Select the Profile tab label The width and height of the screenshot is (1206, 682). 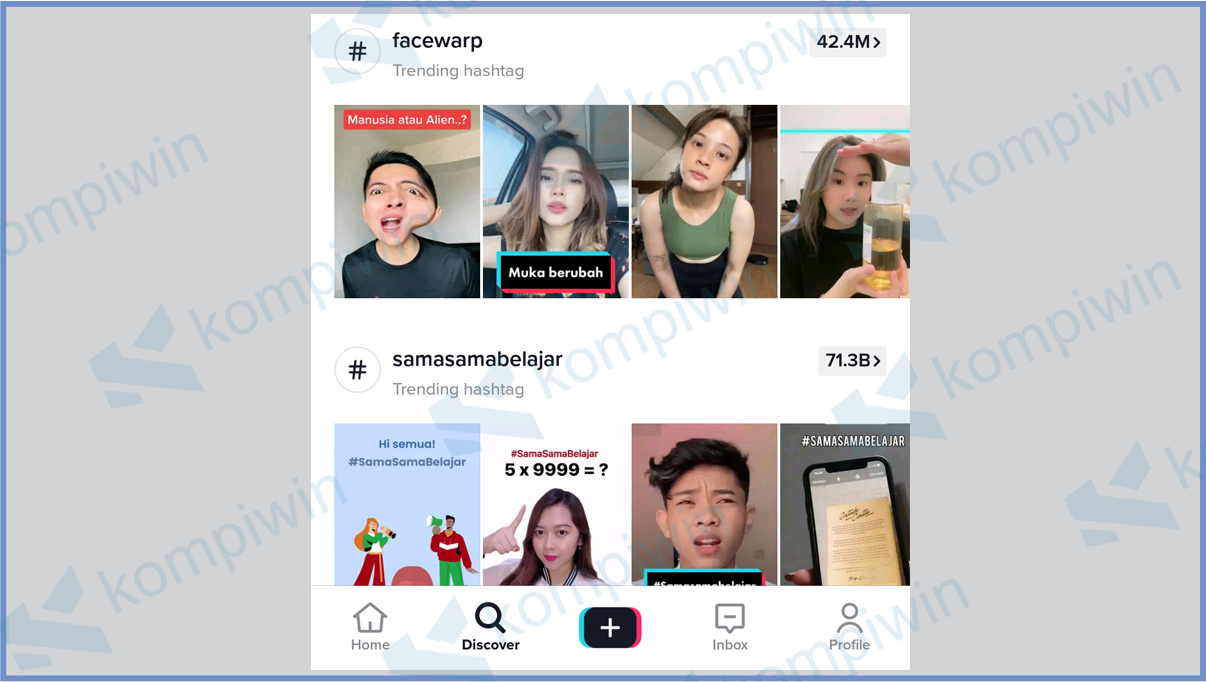849,645
